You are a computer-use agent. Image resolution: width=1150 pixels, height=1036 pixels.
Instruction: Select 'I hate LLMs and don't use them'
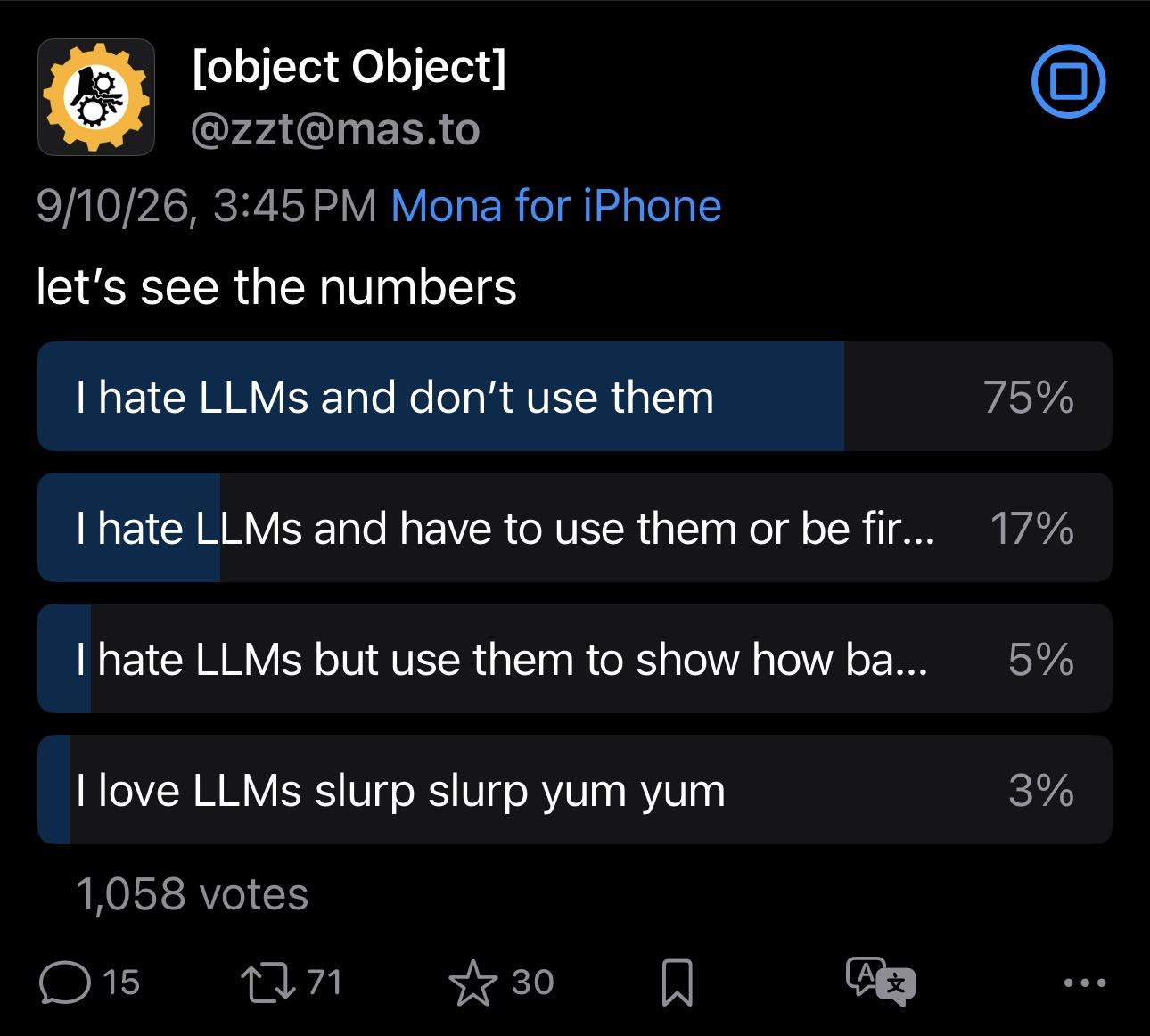(575, 397)
